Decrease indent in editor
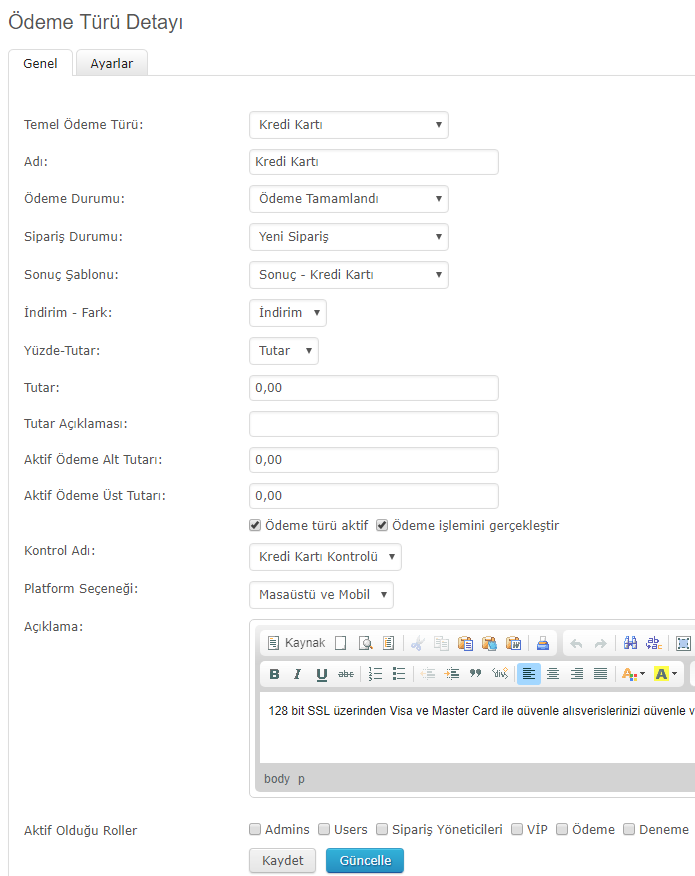 coord(428,674)
